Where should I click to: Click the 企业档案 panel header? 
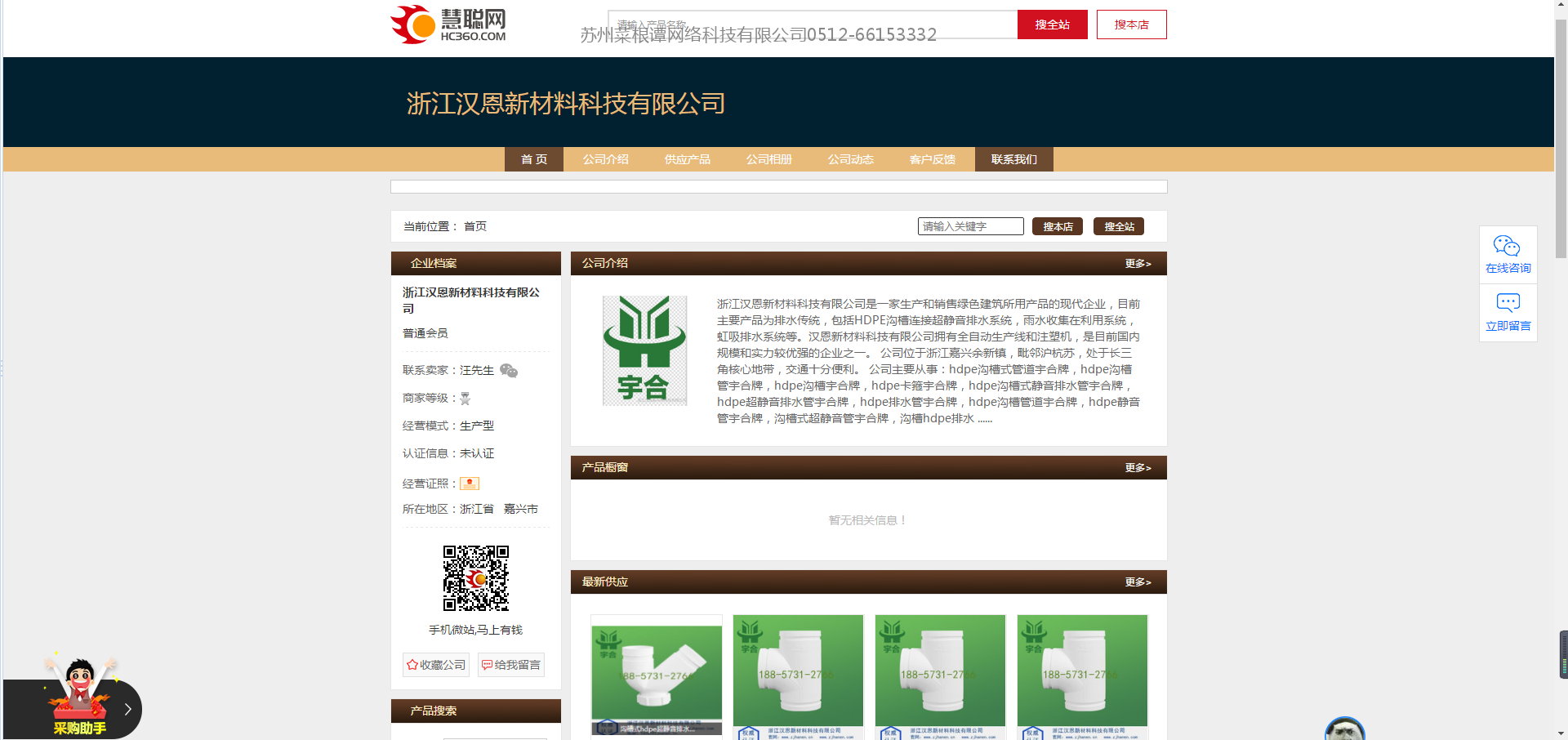476,263
